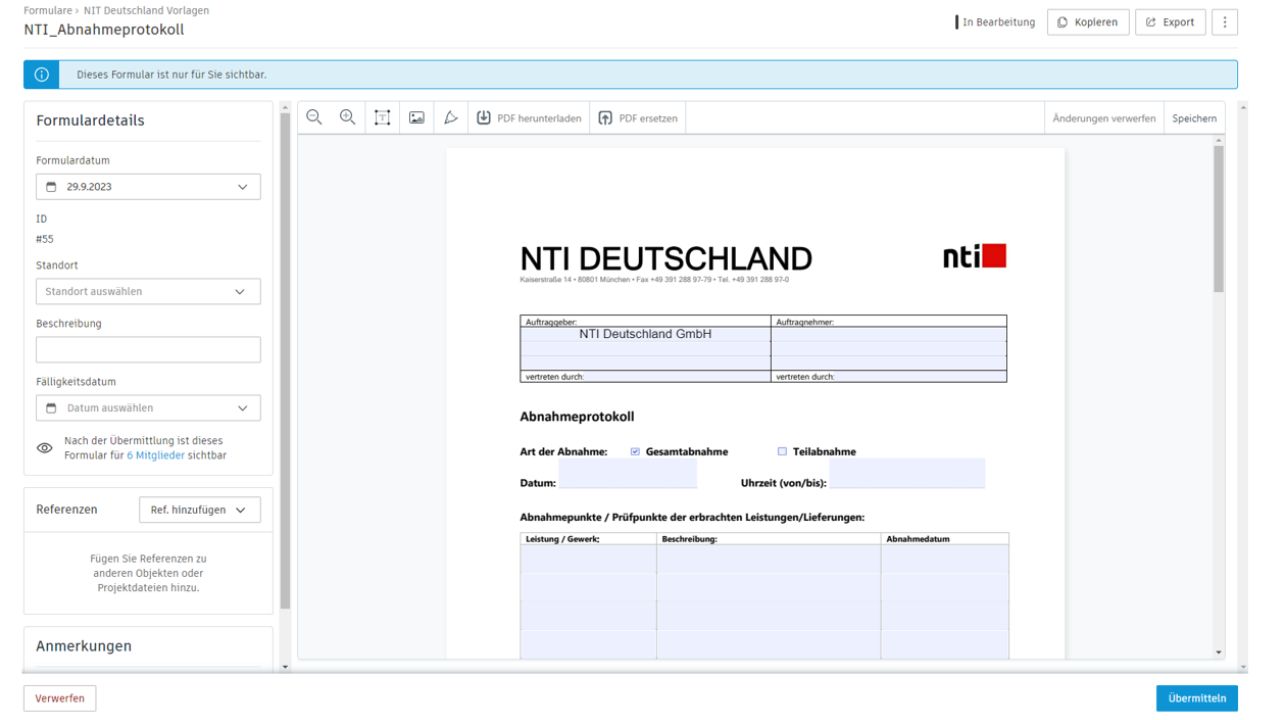Click the Export button

click(1170, 22)
